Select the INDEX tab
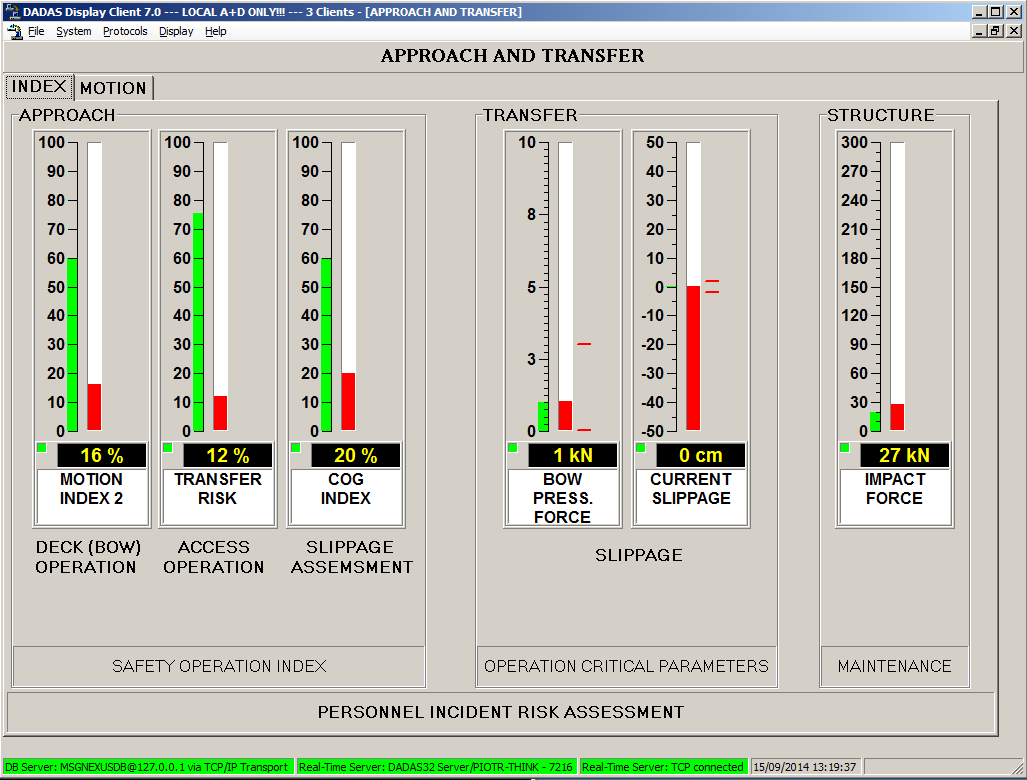 click(x=40, y=87)
